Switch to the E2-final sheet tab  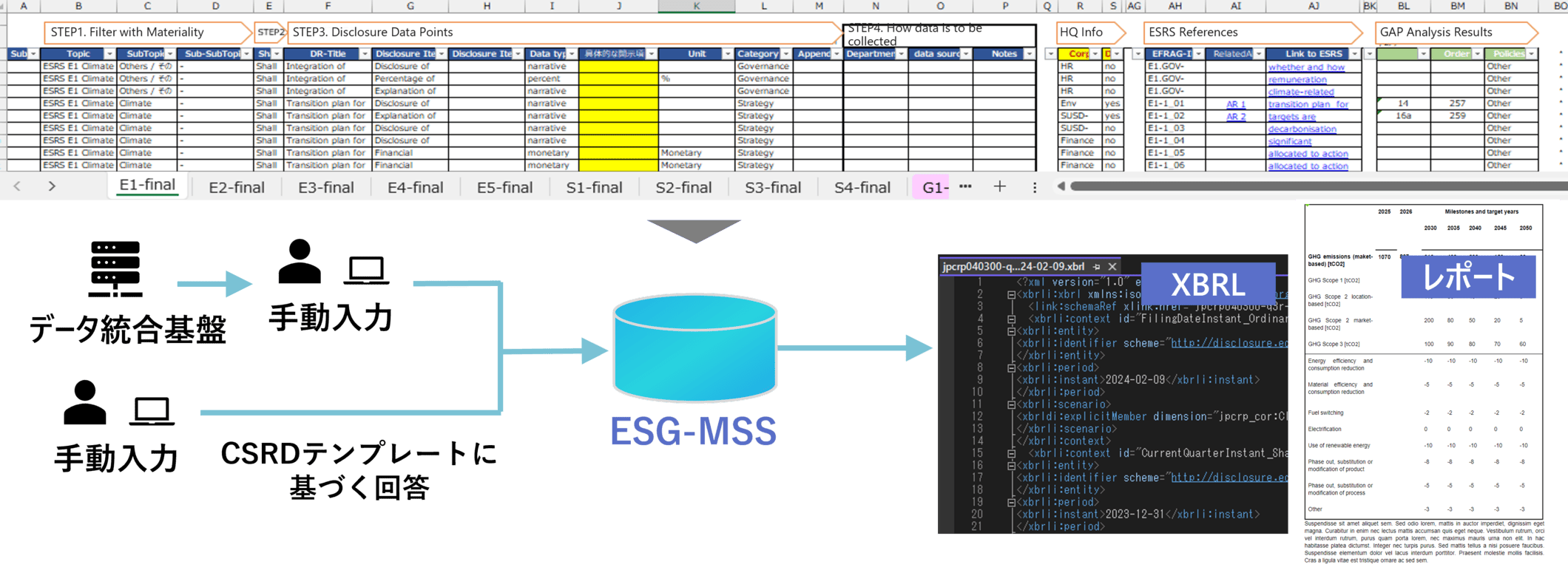pos(236,188)
